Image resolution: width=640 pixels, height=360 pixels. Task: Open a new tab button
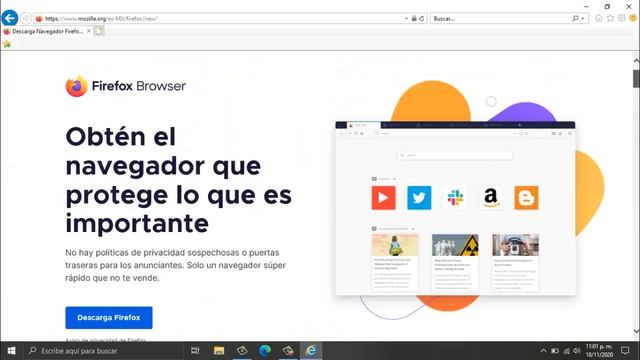click(x=99, y=31)
